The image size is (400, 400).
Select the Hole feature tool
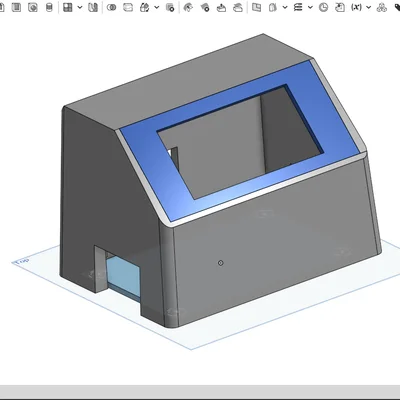[32, 7]
